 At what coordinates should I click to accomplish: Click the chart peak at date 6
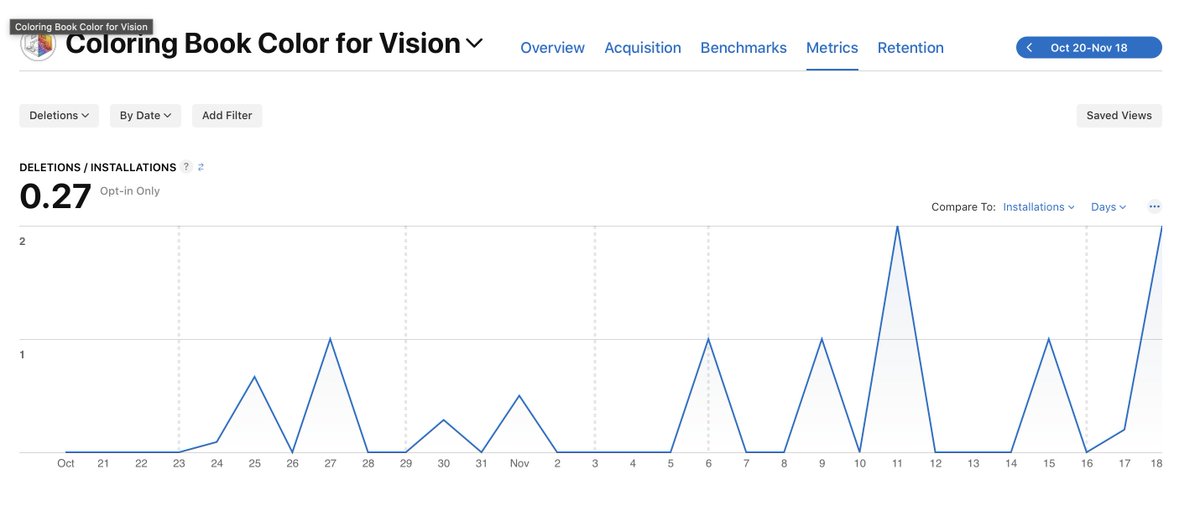pos(708,339)
